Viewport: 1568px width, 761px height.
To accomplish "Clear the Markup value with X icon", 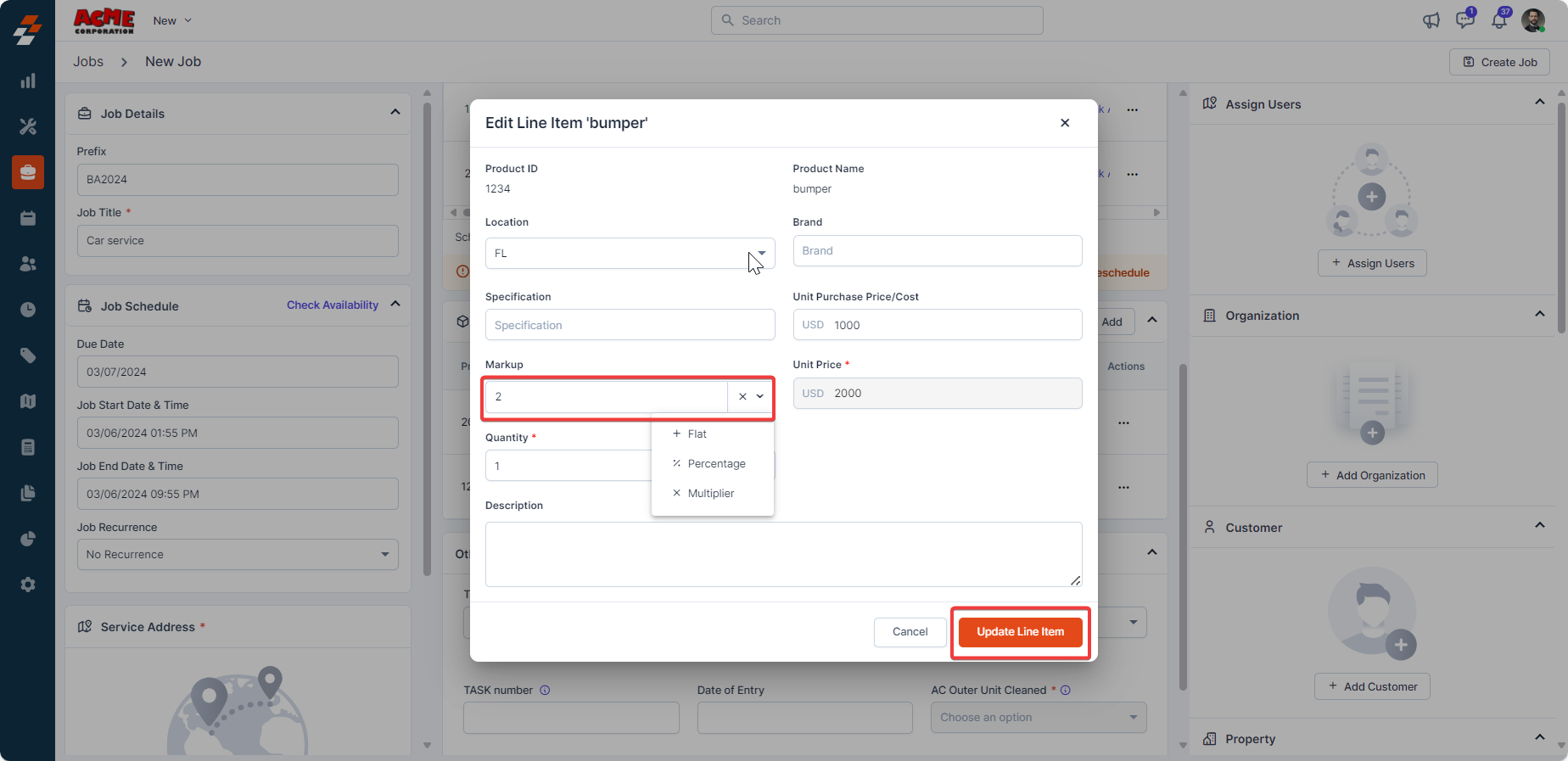I will 742,396.
